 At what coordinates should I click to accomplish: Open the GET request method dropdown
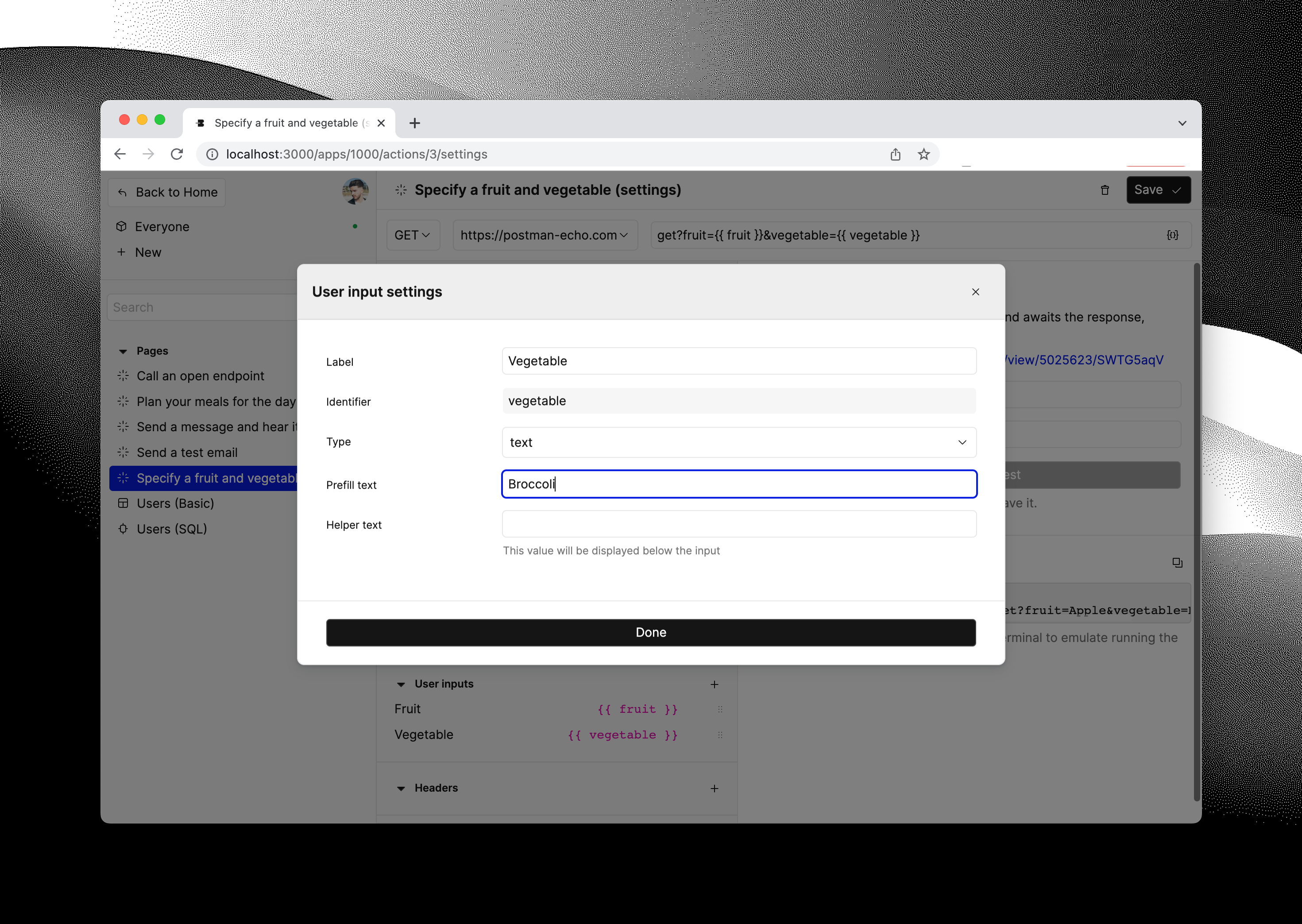(x=413, y=234)
